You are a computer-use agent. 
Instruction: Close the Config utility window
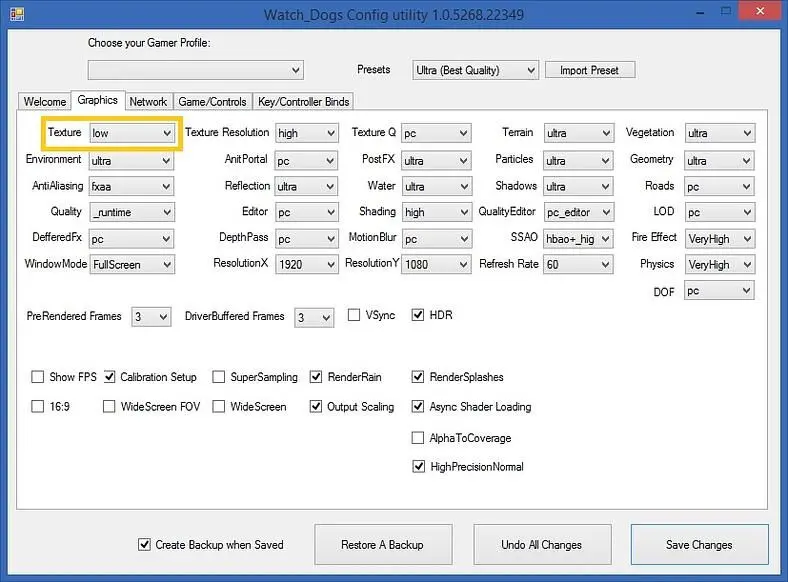click(x=760, y=11)
